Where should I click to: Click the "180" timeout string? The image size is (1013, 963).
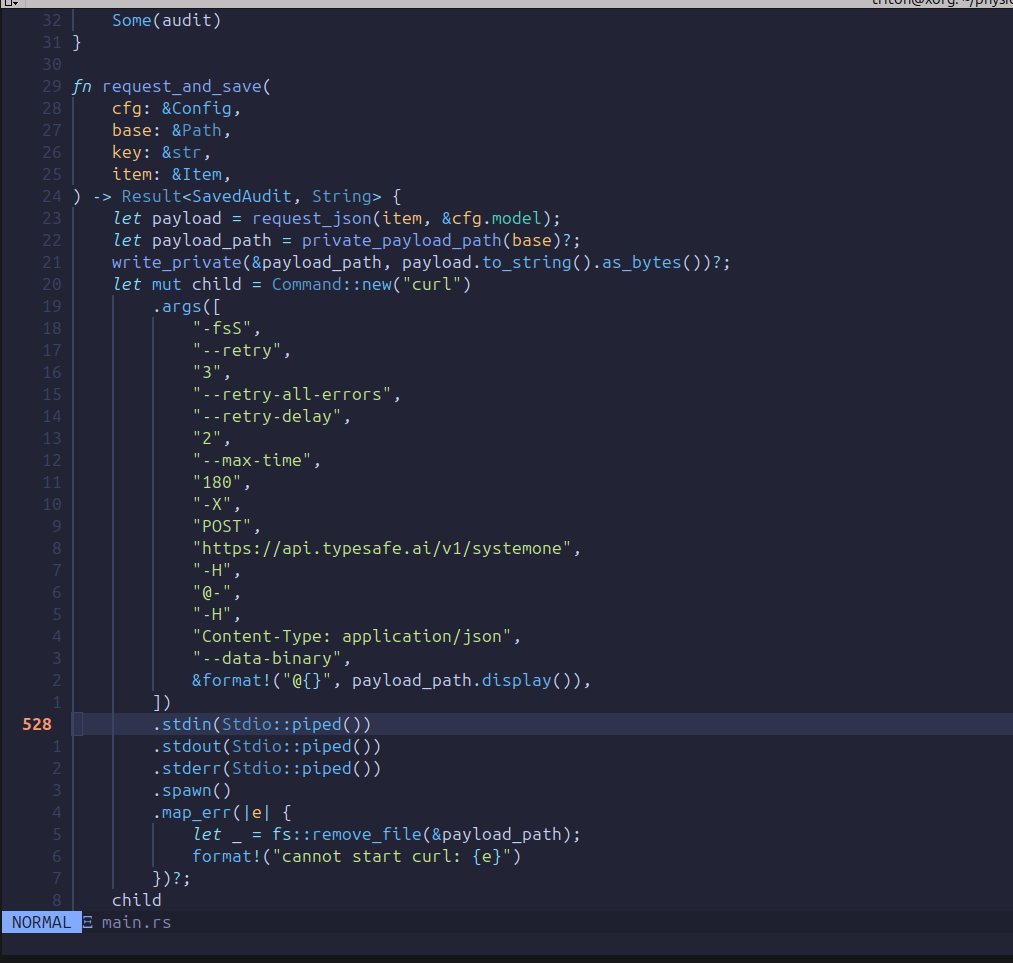click(216, 482)
